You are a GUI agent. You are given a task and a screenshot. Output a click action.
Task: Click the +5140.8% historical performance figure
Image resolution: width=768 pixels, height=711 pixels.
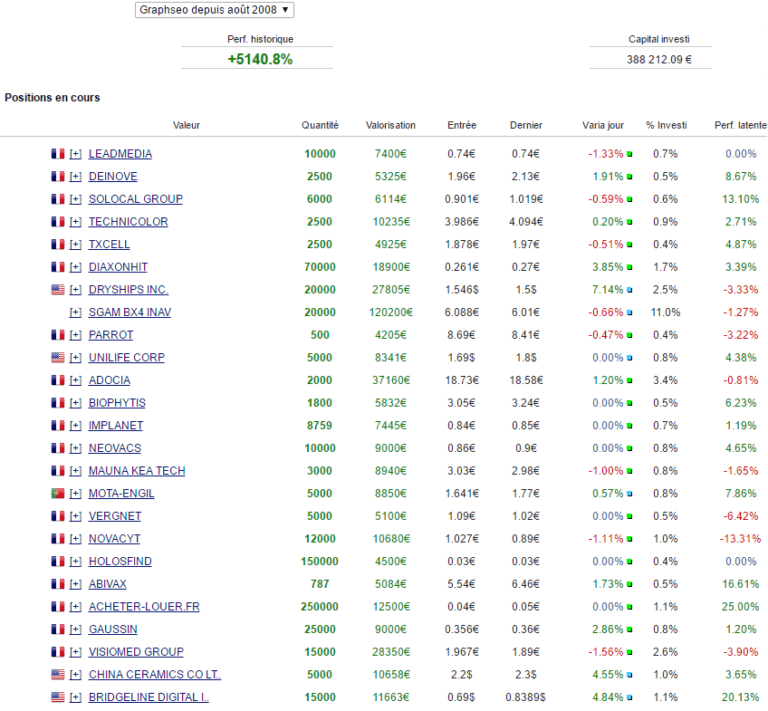tap(260, 59)
